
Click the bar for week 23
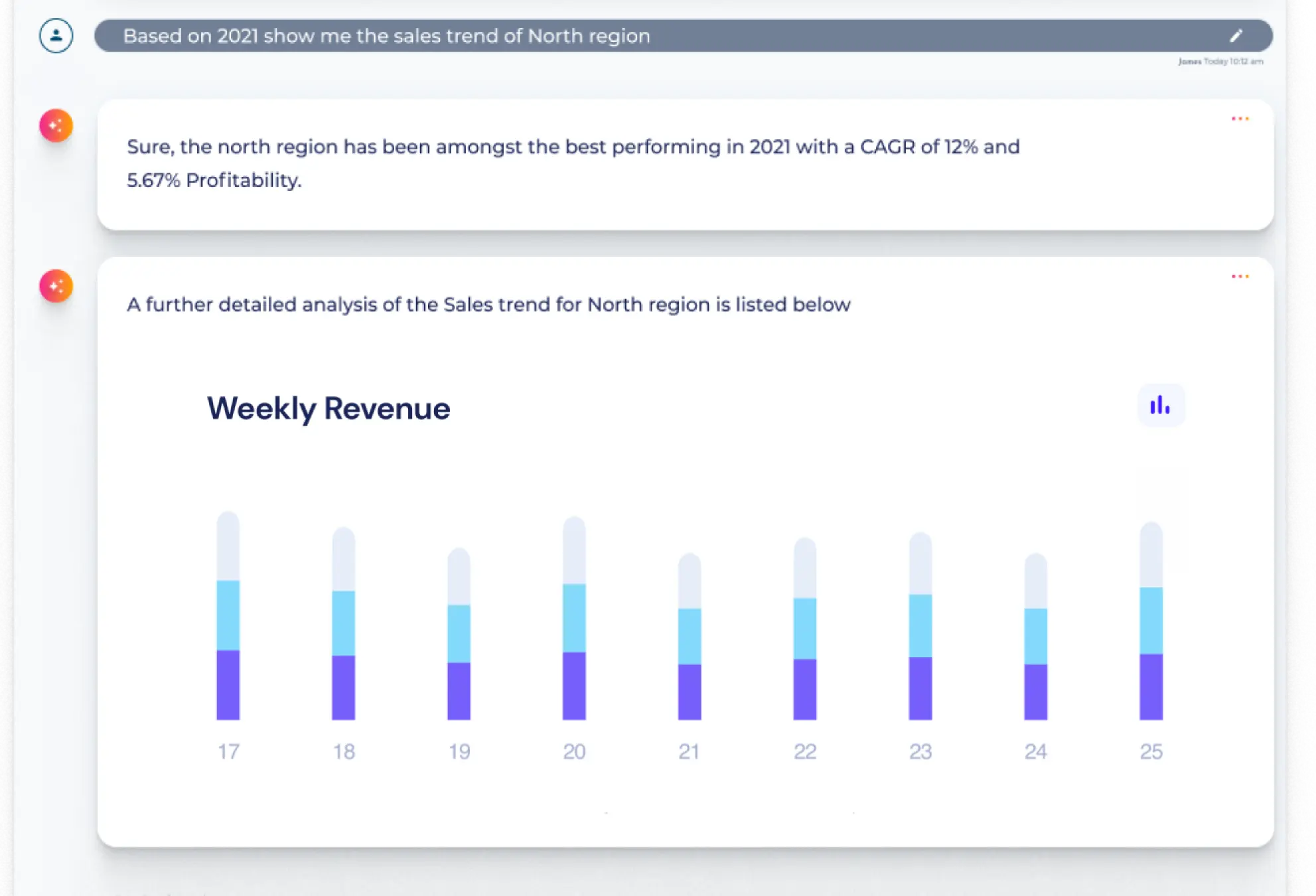pyautogui.click(x=920, y=627)
